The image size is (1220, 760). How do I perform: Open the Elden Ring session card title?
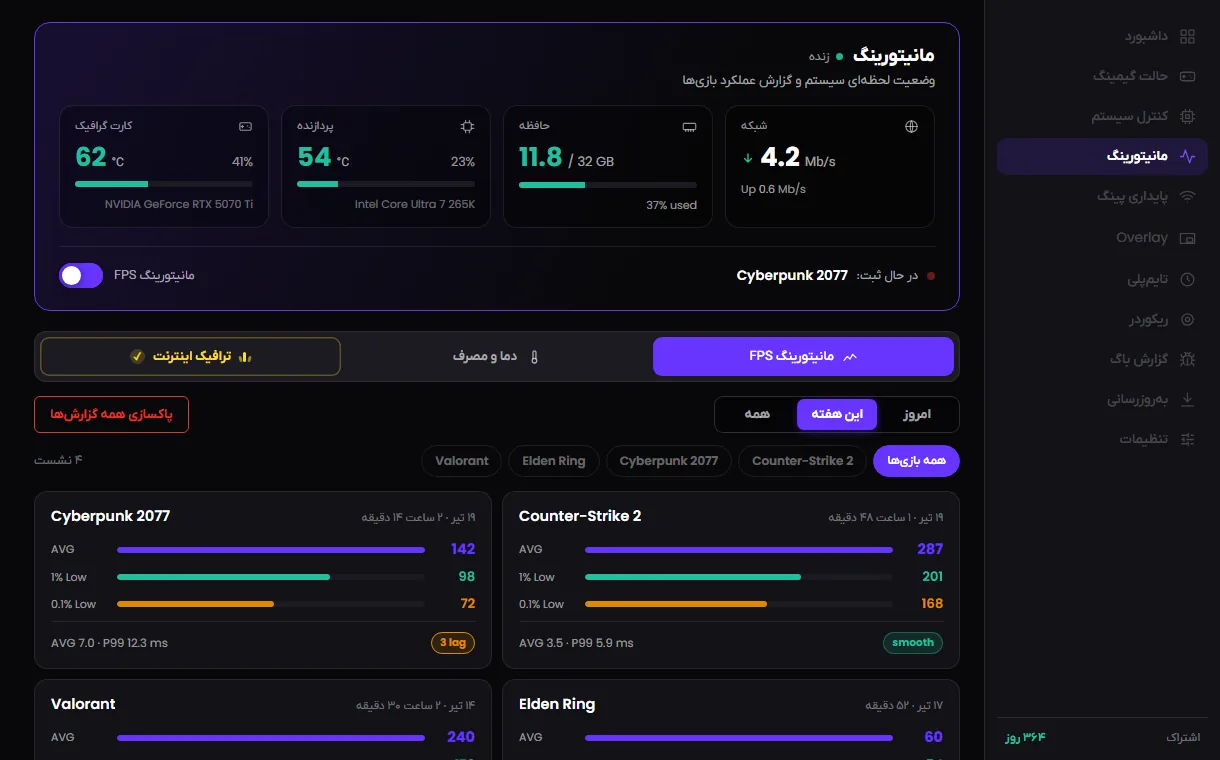pos(557,704)
